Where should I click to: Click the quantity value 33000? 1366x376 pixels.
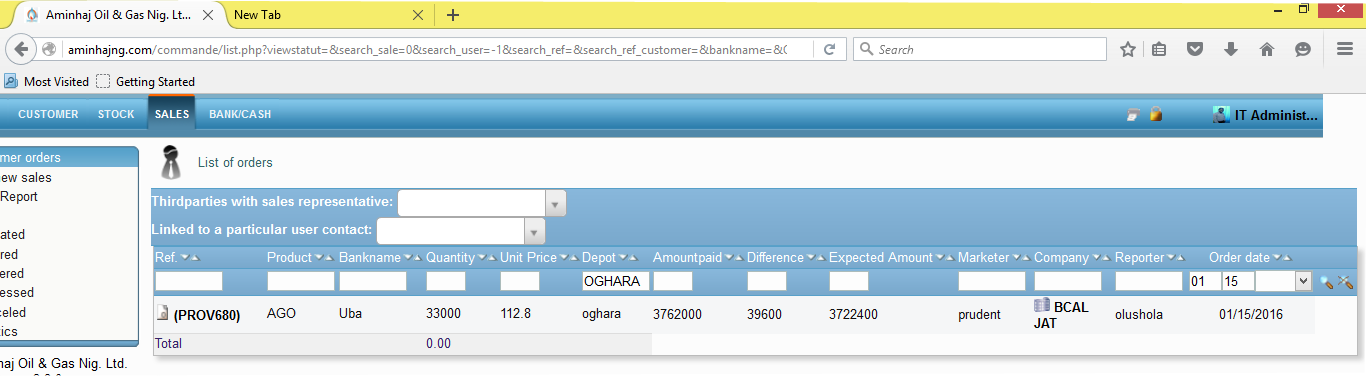443,314
